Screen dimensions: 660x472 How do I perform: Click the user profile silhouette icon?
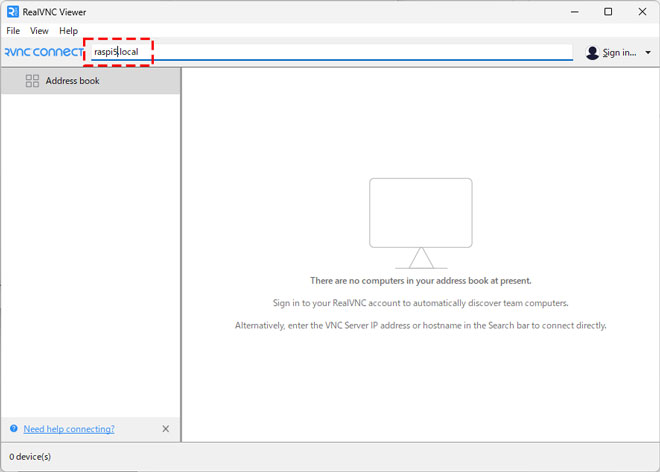(592, 53)
